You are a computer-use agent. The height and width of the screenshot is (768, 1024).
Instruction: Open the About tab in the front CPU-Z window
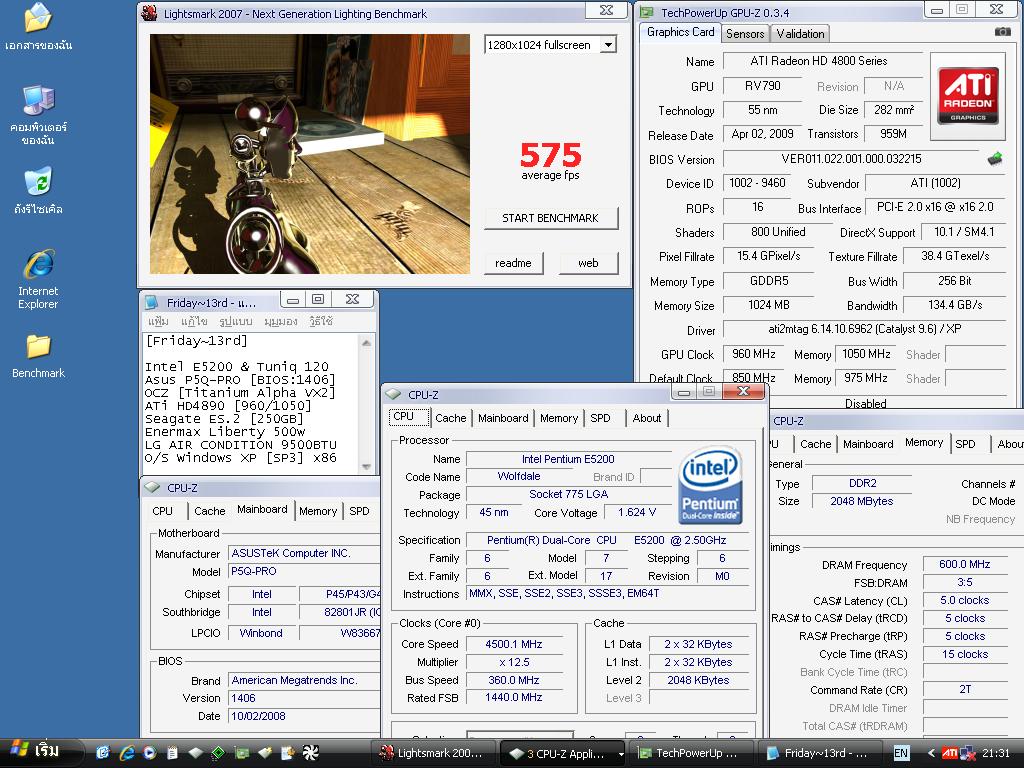[647, 418]
